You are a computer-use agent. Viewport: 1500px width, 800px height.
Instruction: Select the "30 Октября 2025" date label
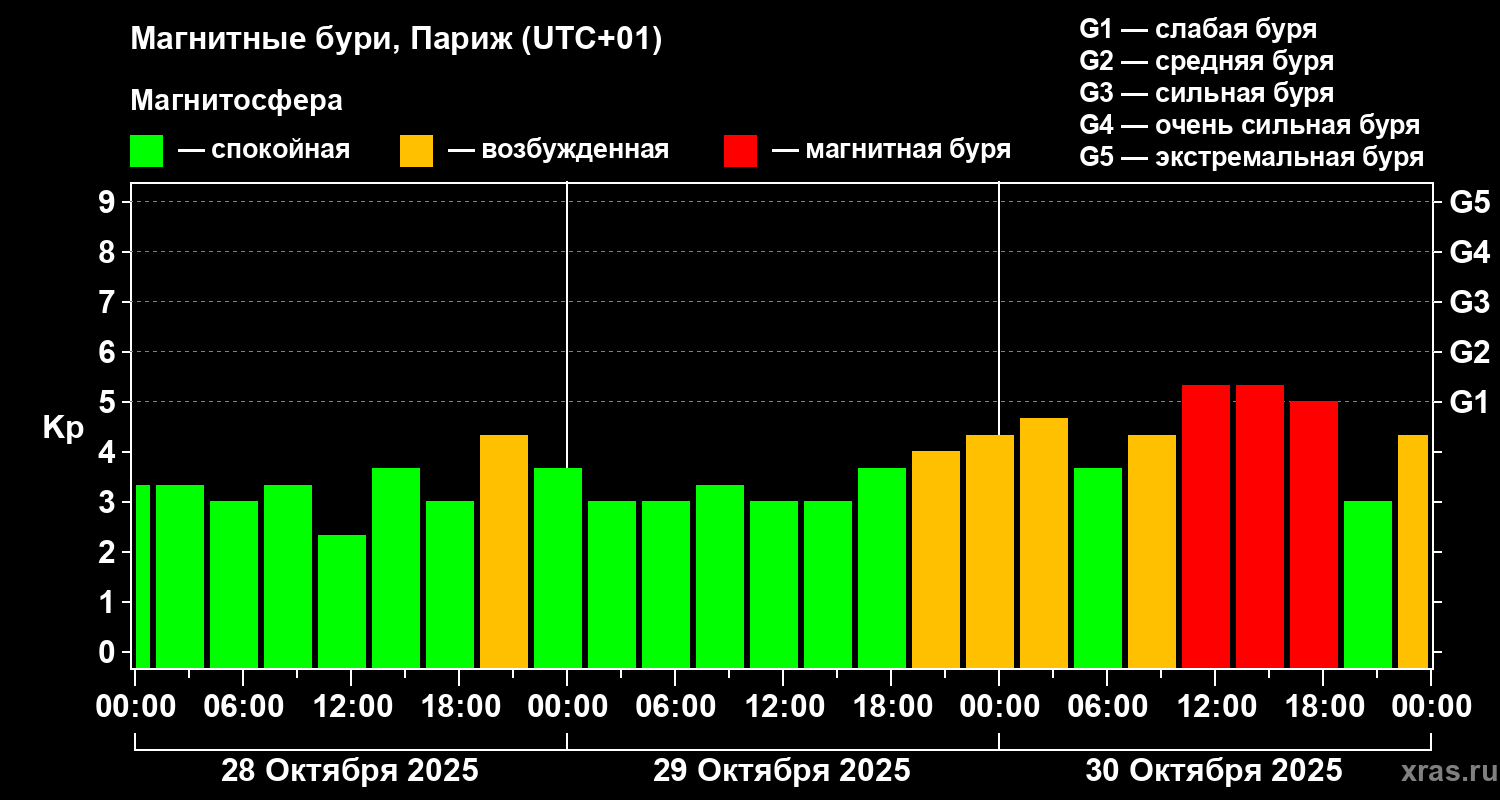tap(1214, 771)
